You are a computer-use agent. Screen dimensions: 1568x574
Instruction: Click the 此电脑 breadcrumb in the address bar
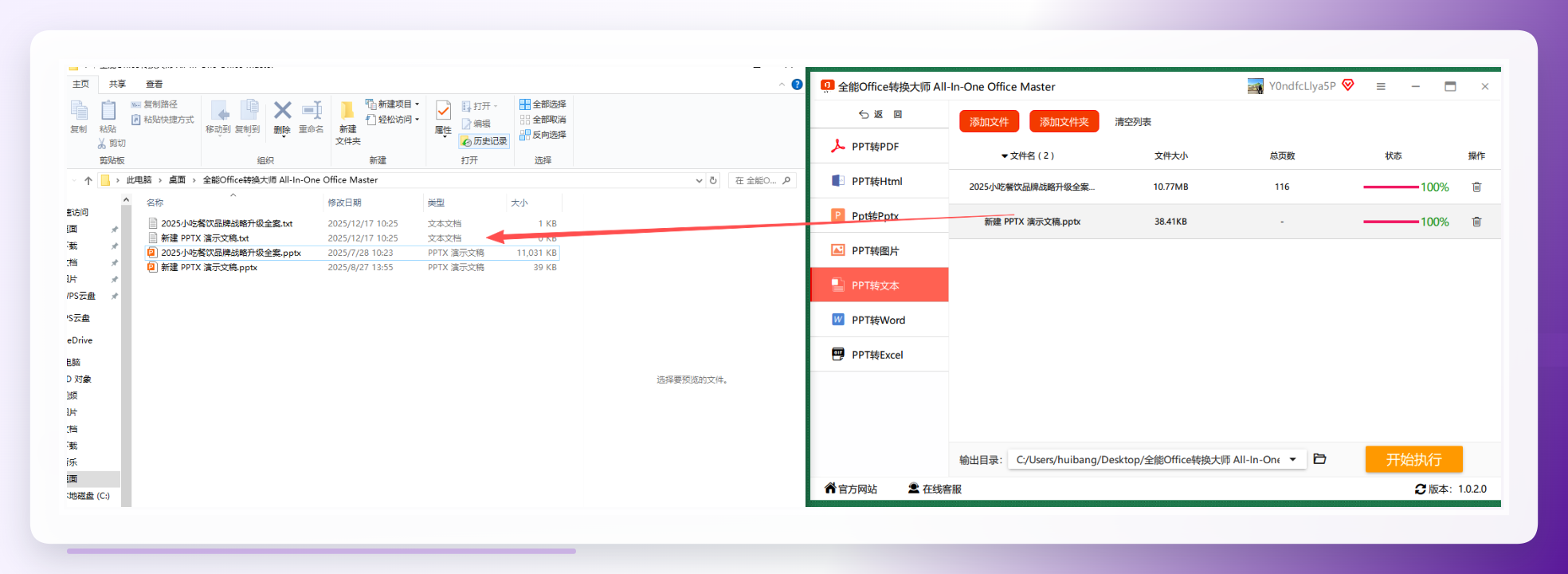[139, 180]
